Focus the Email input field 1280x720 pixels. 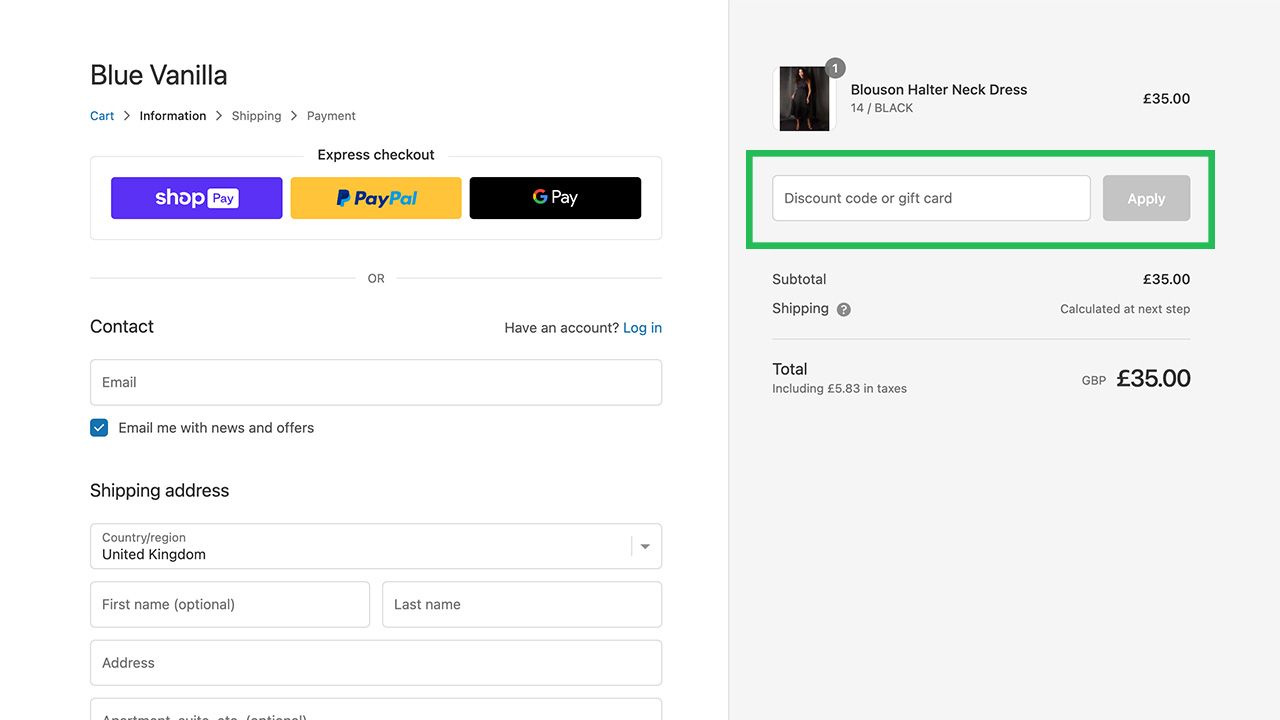click(376, 382)
